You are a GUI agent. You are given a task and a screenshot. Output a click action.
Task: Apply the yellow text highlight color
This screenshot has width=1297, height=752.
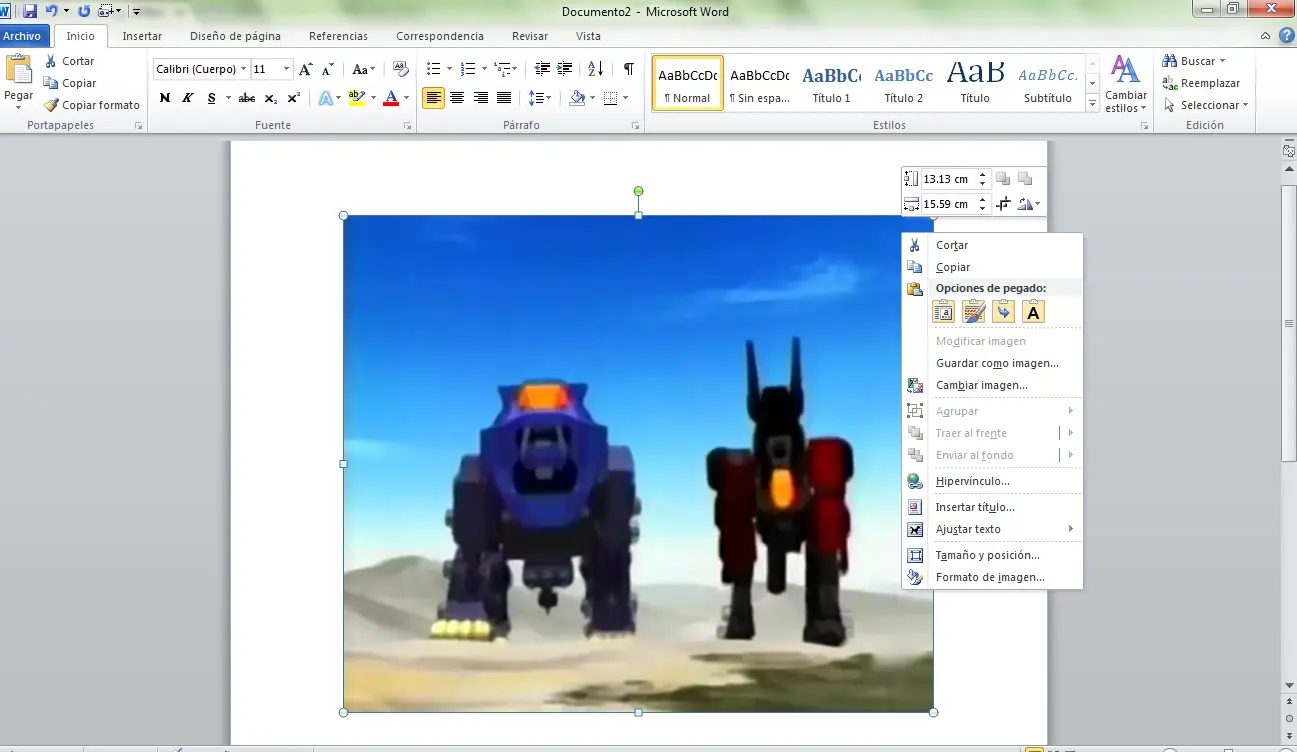[x=357, y=98]
